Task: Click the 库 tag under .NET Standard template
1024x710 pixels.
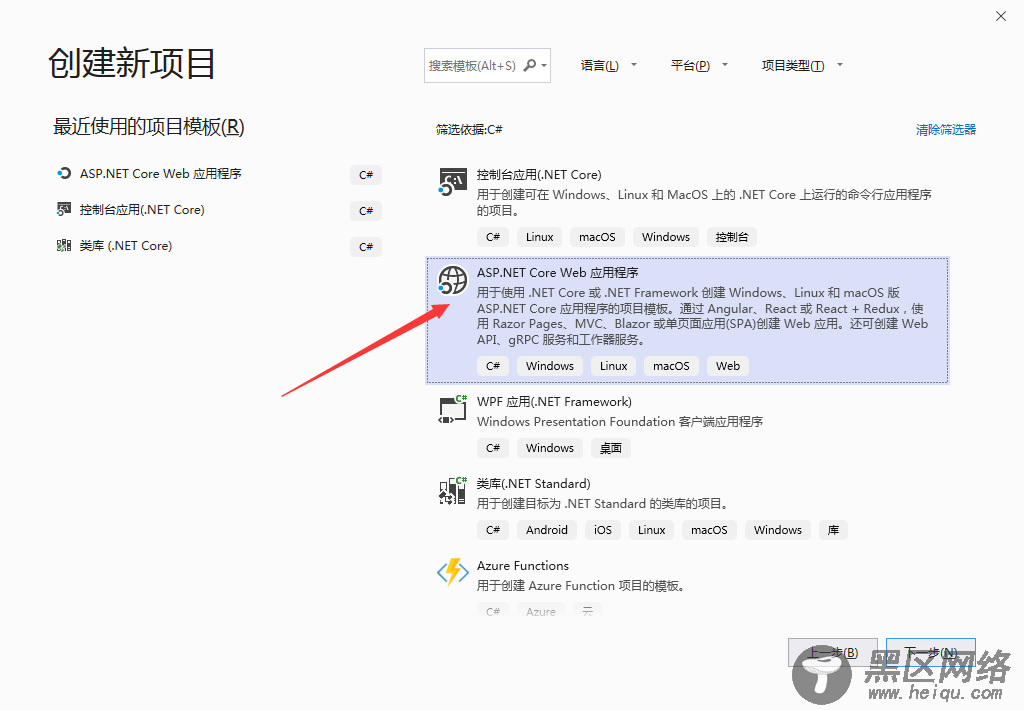Action: (833, 530)
